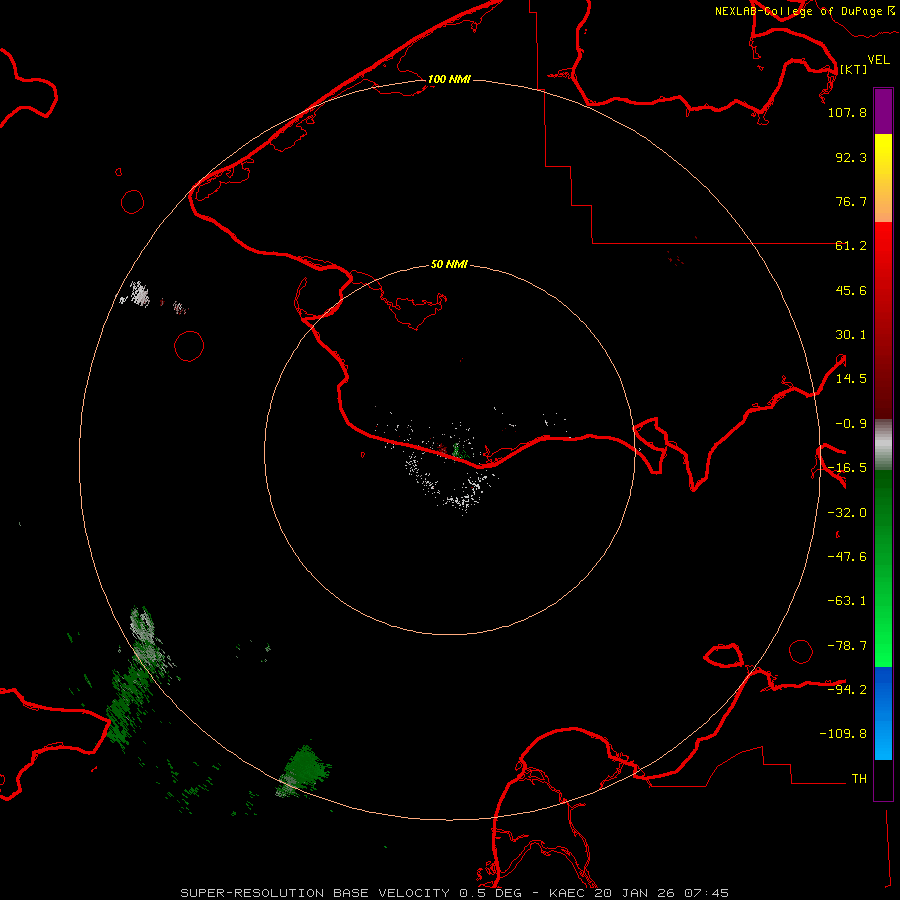Click the -0.9 velocity scale value
The height and width of the screenshot is (900, 900).
[x=851, y=424]
